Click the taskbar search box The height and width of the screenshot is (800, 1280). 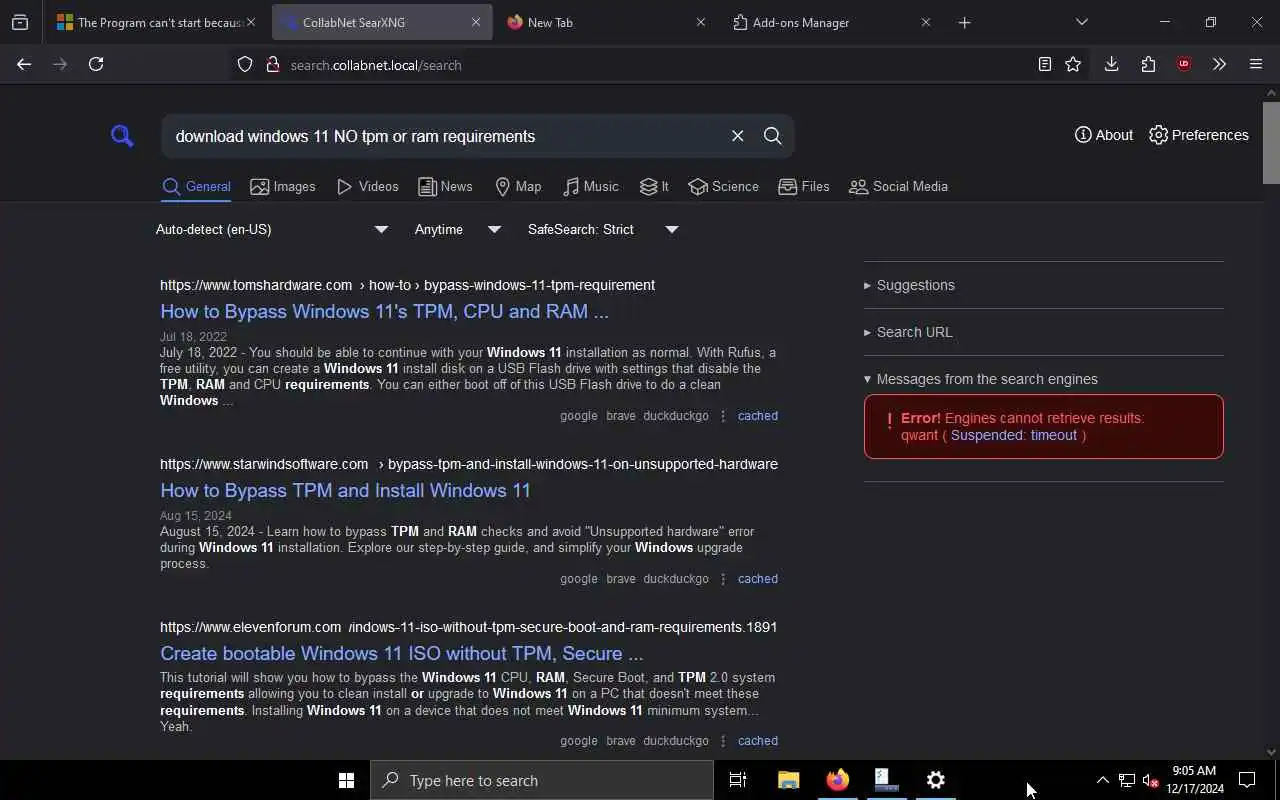pyautogui.click(x=542, y=780)
